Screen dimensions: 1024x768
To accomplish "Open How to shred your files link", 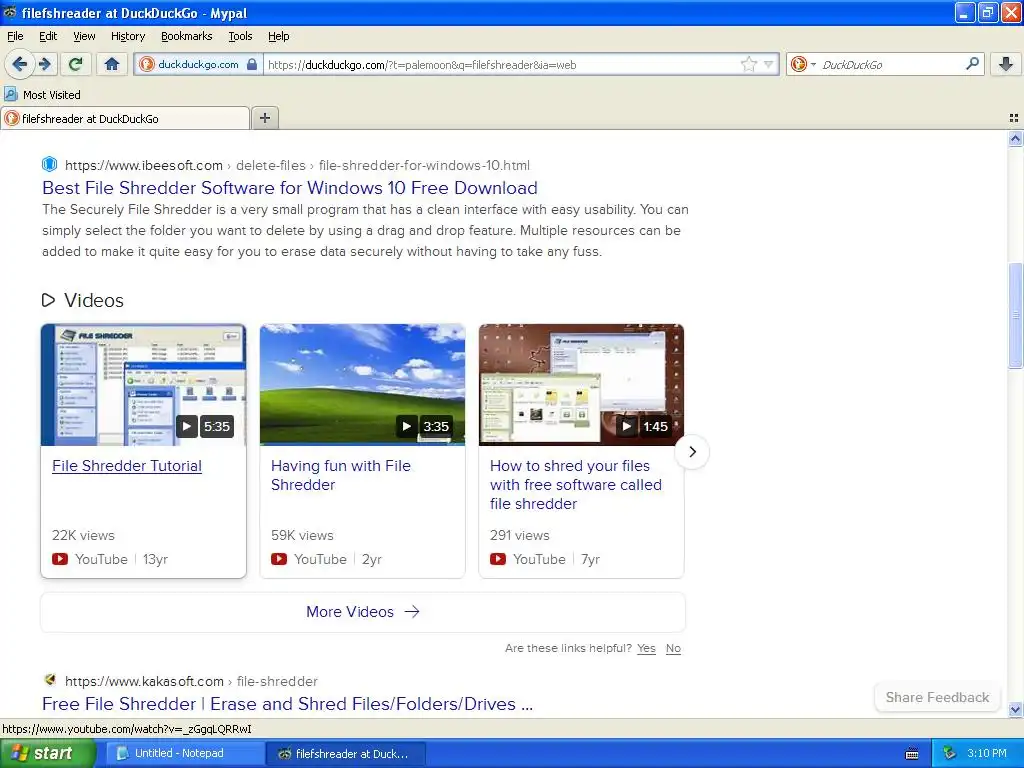I will (x=576, y=485).
